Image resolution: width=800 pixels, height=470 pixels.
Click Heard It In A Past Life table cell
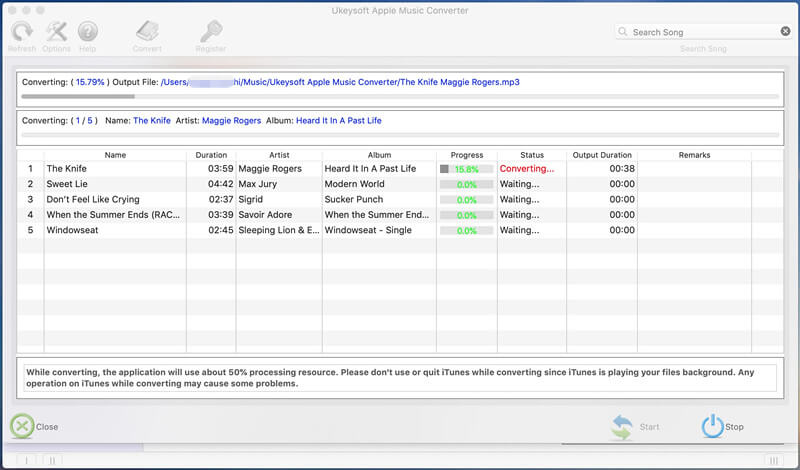pos(370,169)
